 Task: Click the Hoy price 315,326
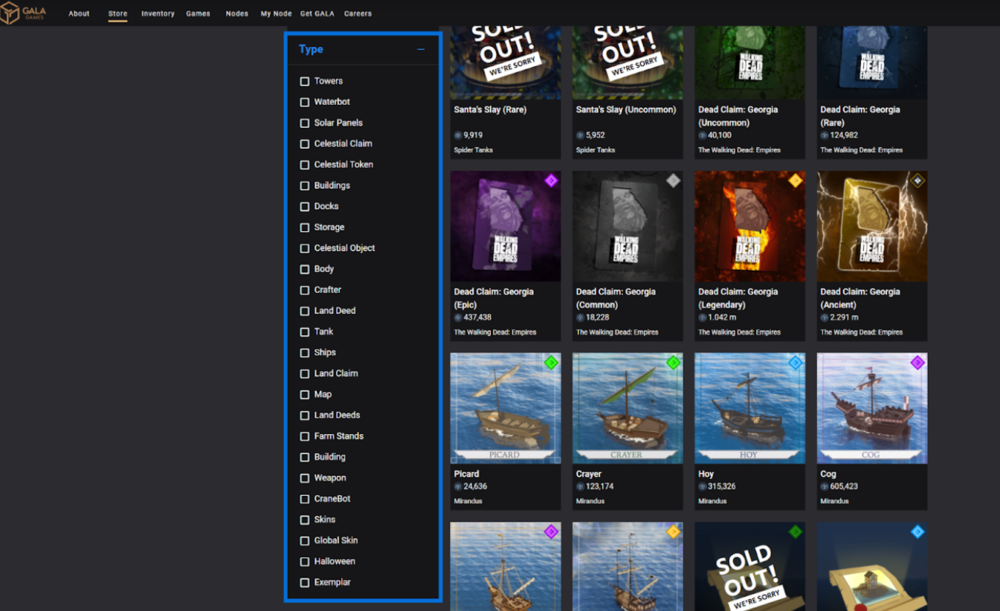pyautogui.click(x=721, y=487)
